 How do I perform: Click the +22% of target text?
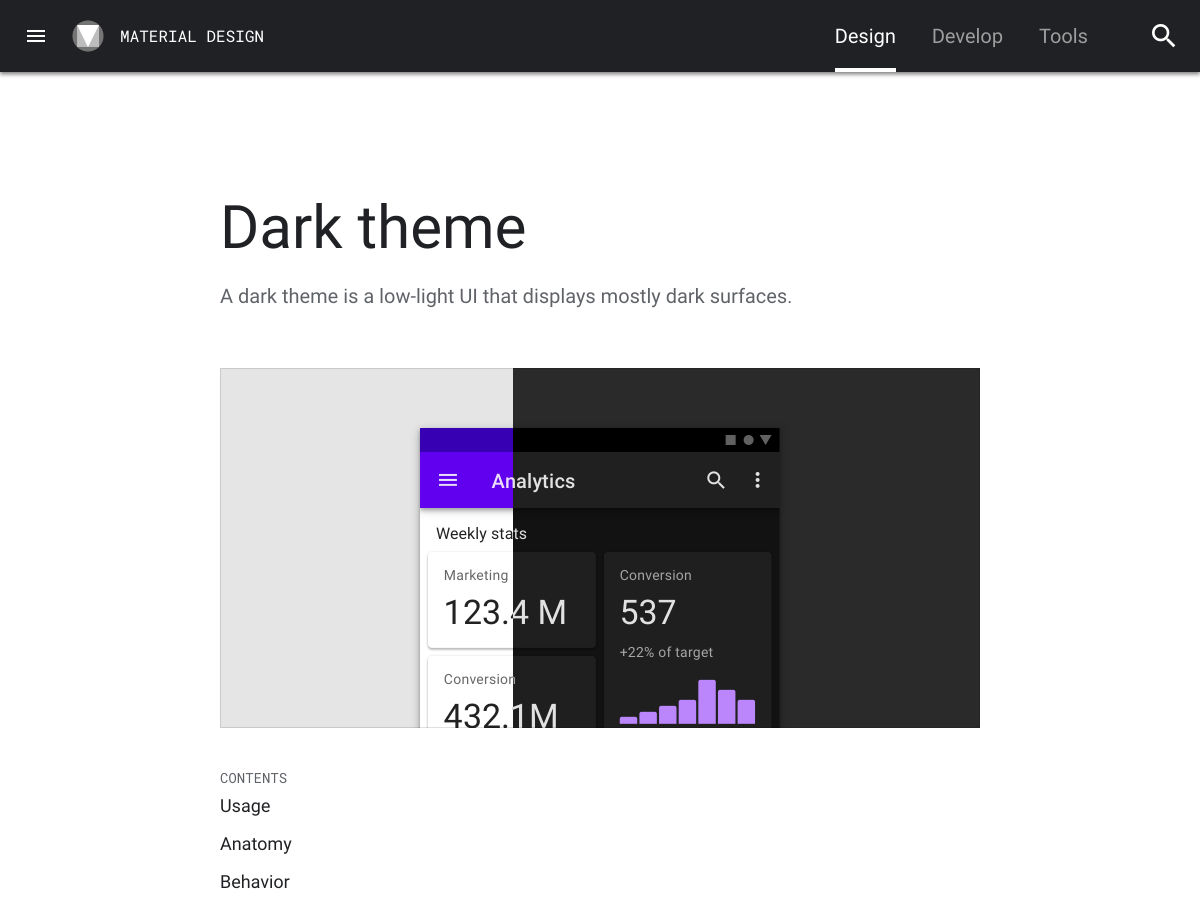666,652
